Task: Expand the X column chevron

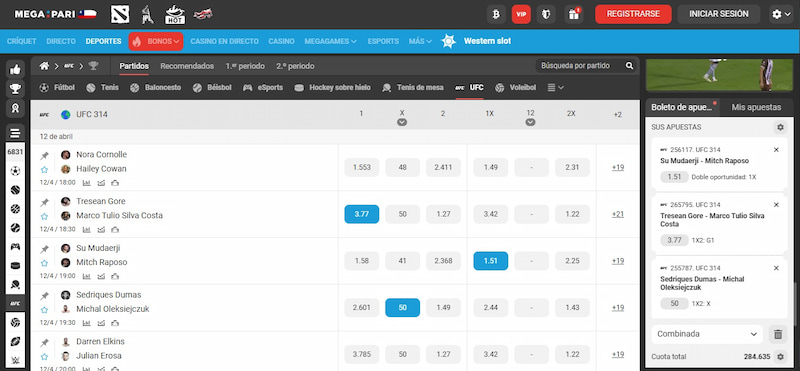Action: coord(402,122)
